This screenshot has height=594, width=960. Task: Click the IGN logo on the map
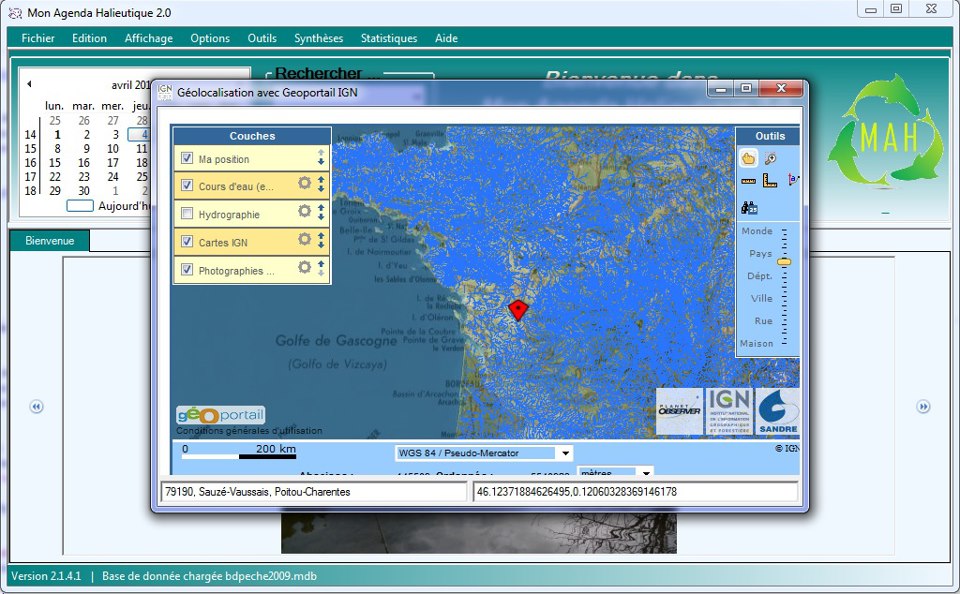[x=729, y=412]
